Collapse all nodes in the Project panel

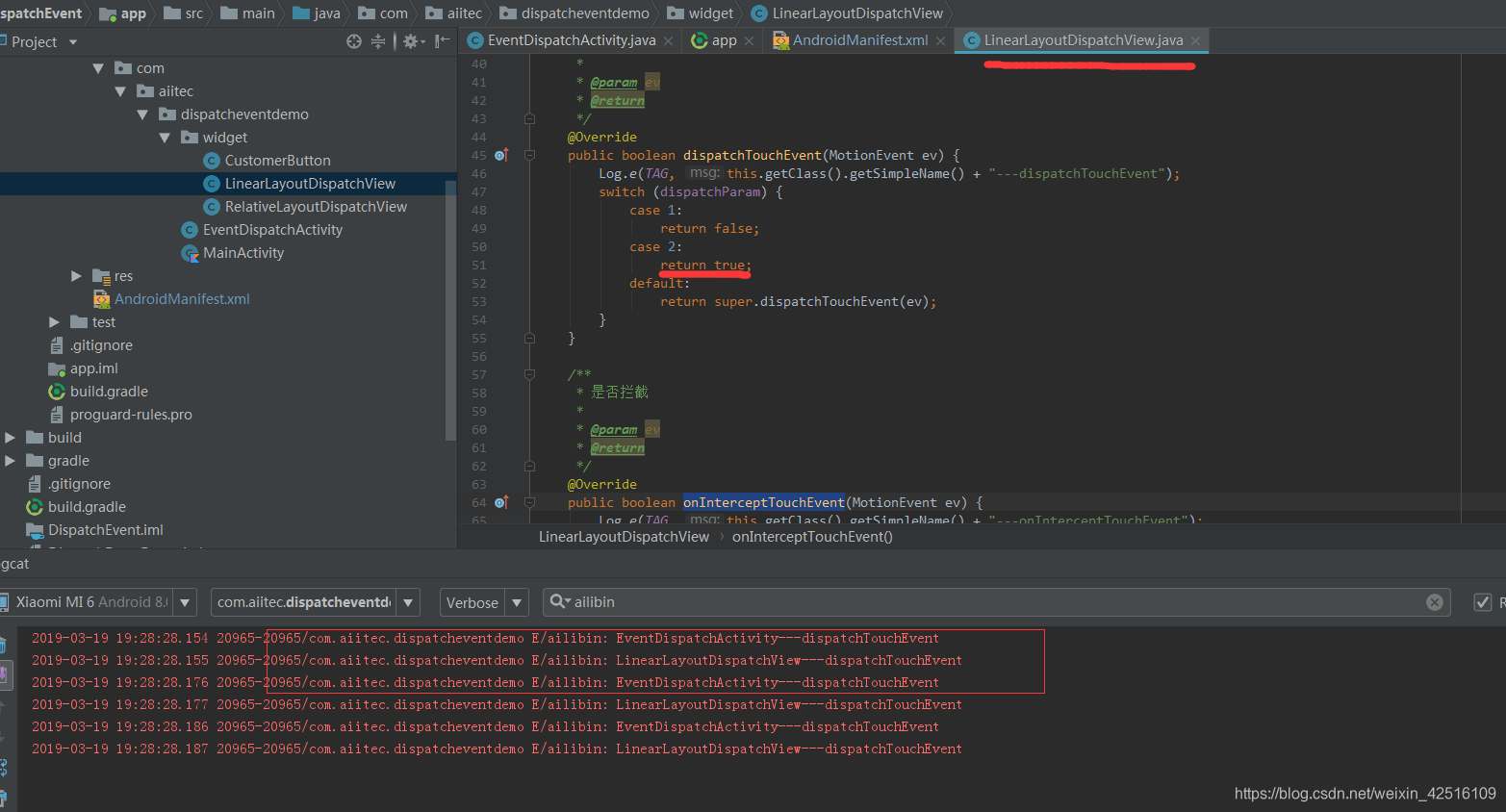[378, 41]
